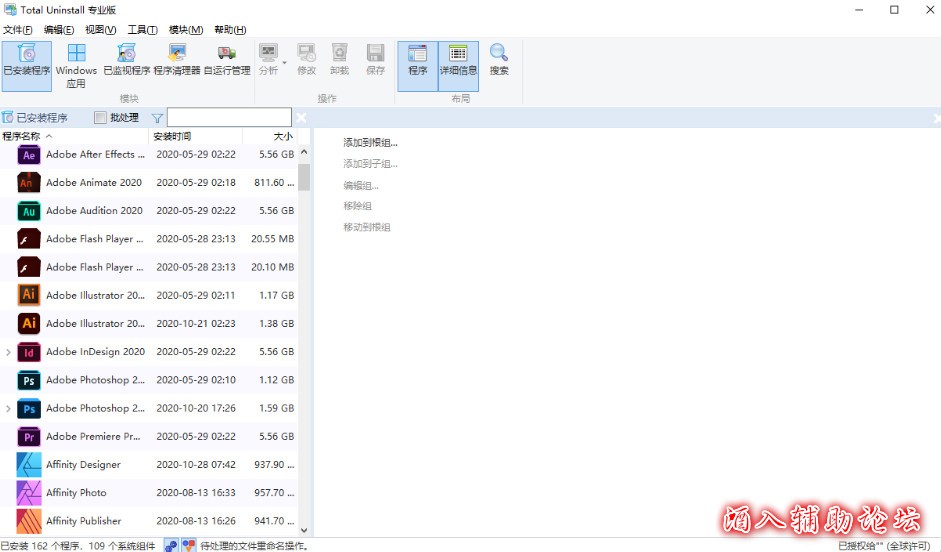Image resolution: width=941 pixels, height=552 pixels.
Task: Select the Affinity Designer icon in list
Action: pyautogui.click(x=29, y=465)
